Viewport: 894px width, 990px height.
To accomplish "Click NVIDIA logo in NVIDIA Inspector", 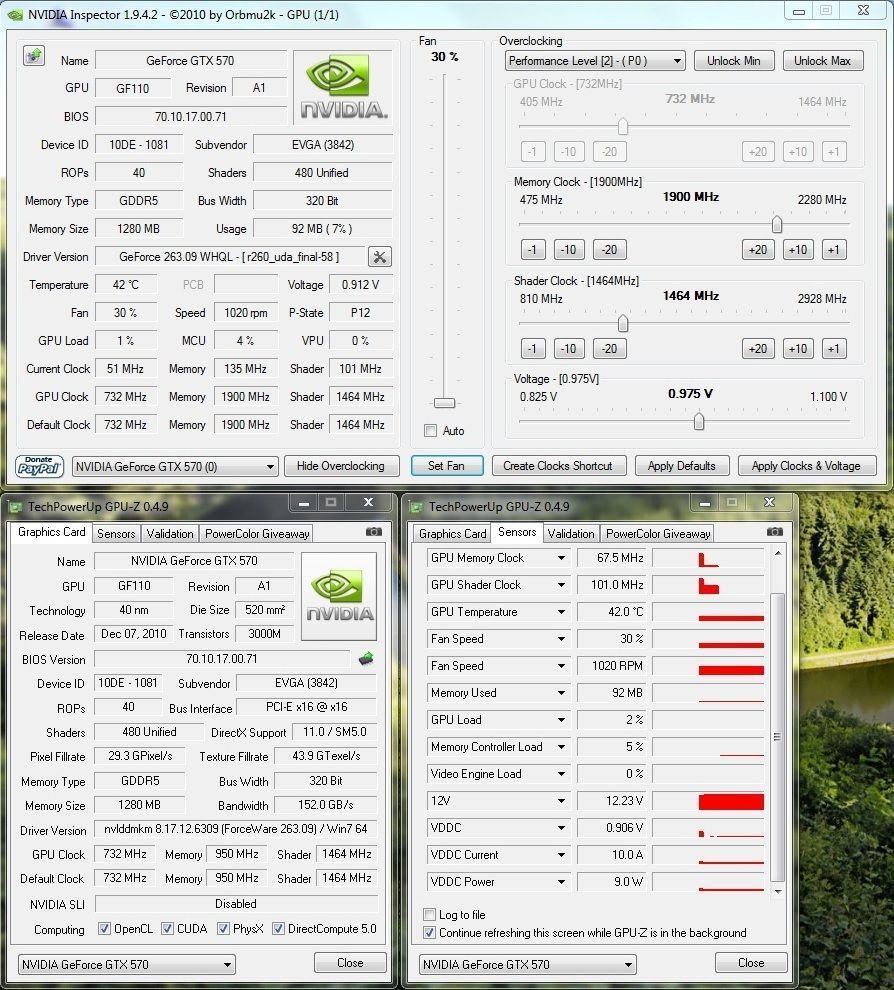I will click(x=343, y=88).
